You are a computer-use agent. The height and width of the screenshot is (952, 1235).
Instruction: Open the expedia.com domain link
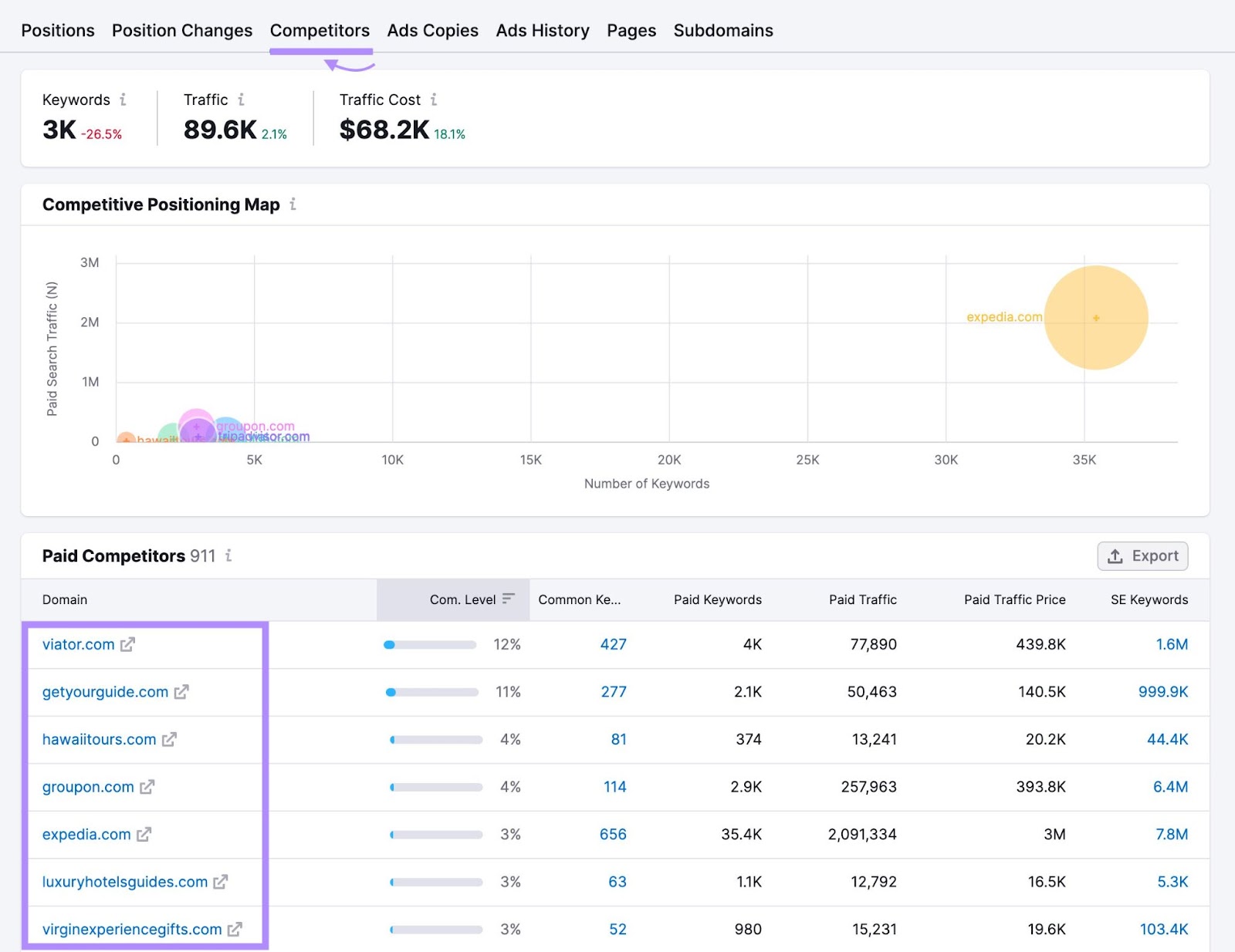pyautogui.click(x=86, y=835)
